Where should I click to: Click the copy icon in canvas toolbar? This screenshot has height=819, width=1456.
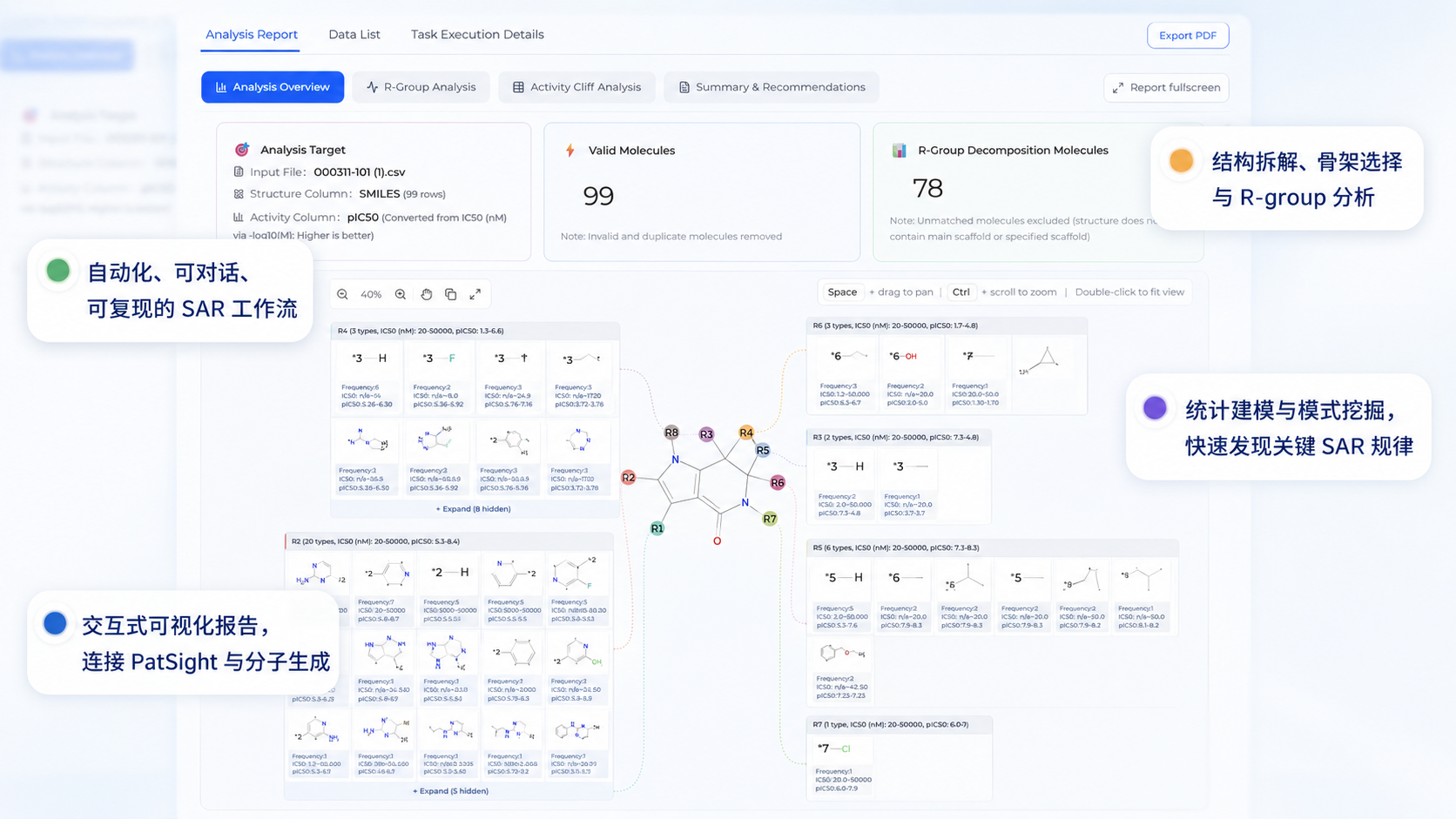[x=450, y=294]
